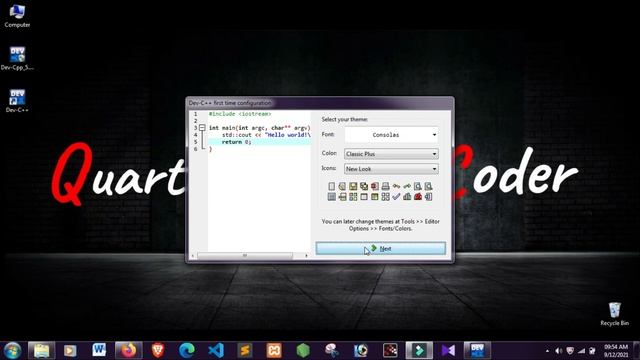
Task: Click the network signal tray icon
Action: tap(581, 351)
